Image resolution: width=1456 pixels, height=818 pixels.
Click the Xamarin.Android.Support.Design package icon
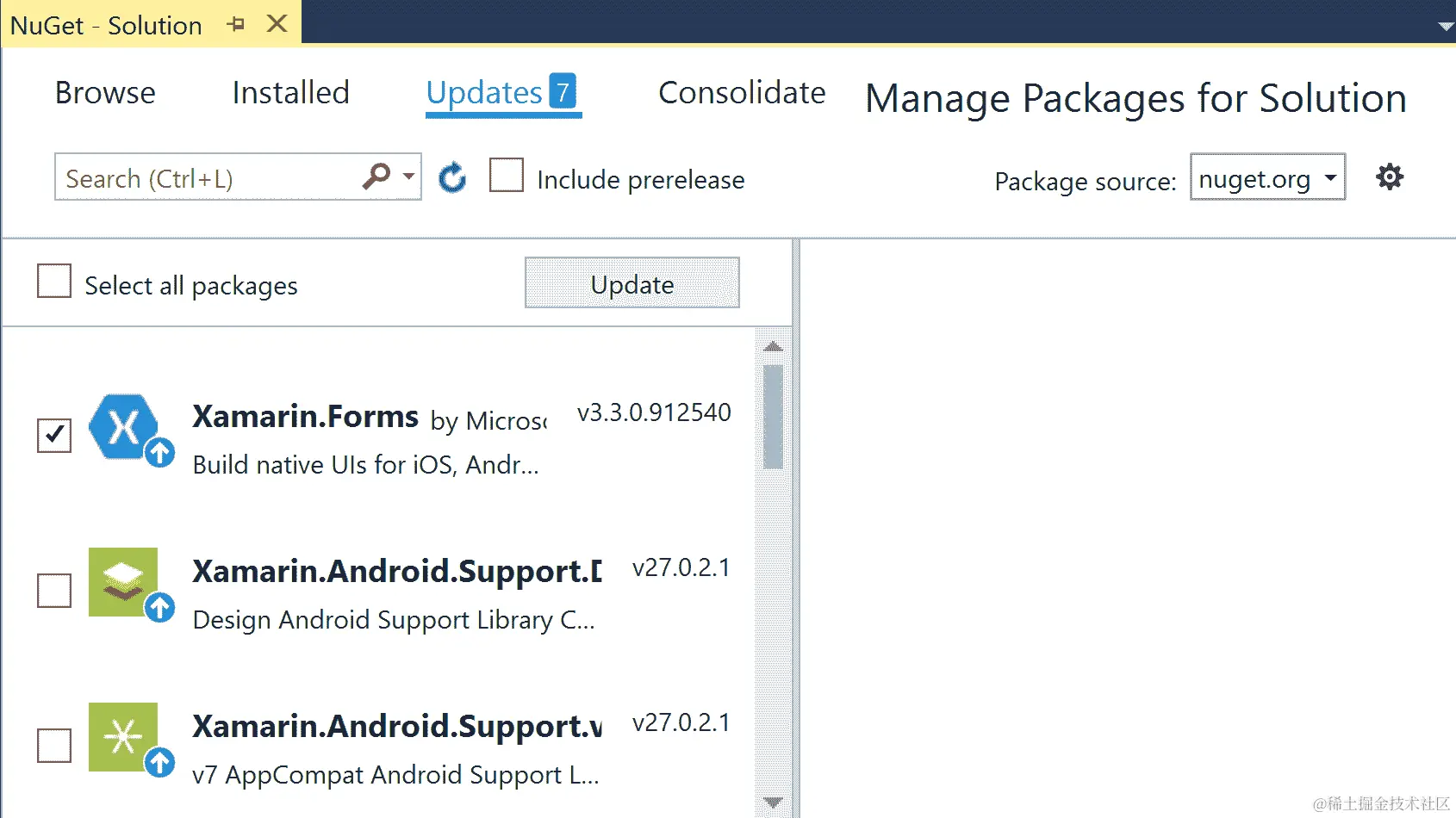coord(123,582)
